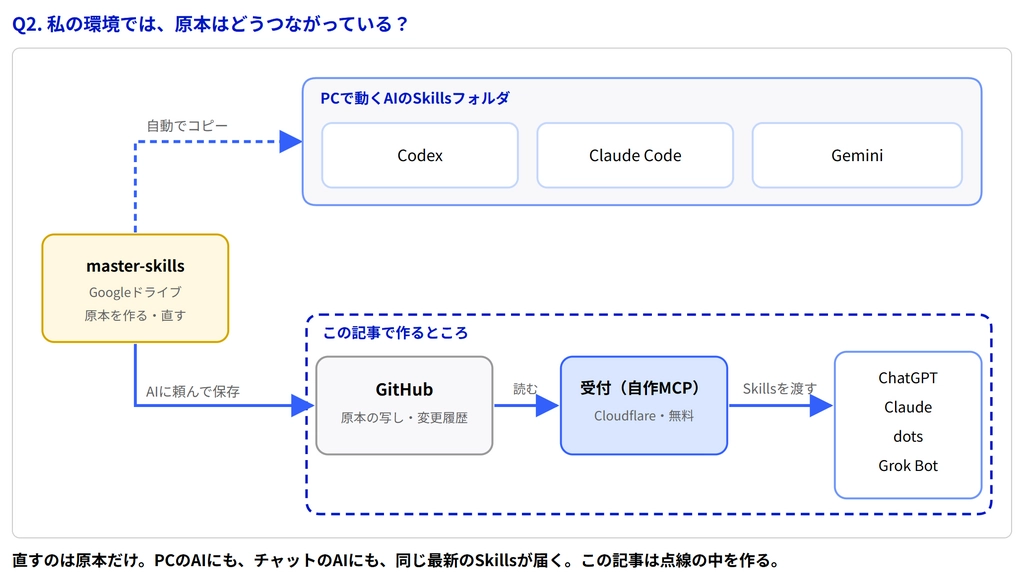Click the caption '直すのは原本だけ…'
The height and width of the screenshot is (582, 1024).
(396, 560)
